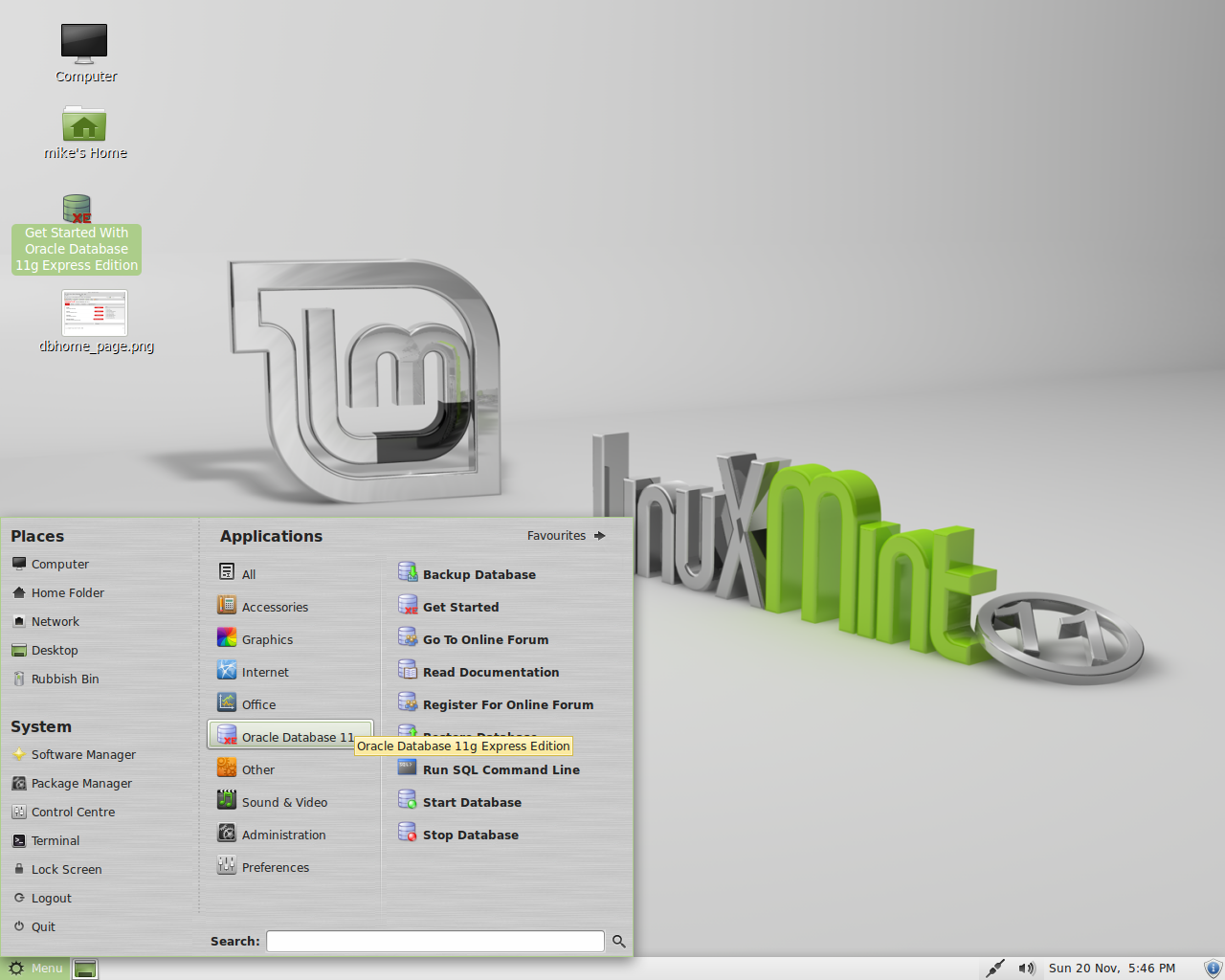
Task: Select the Office category
Action: pyautogui.click(x=247, y=704)
